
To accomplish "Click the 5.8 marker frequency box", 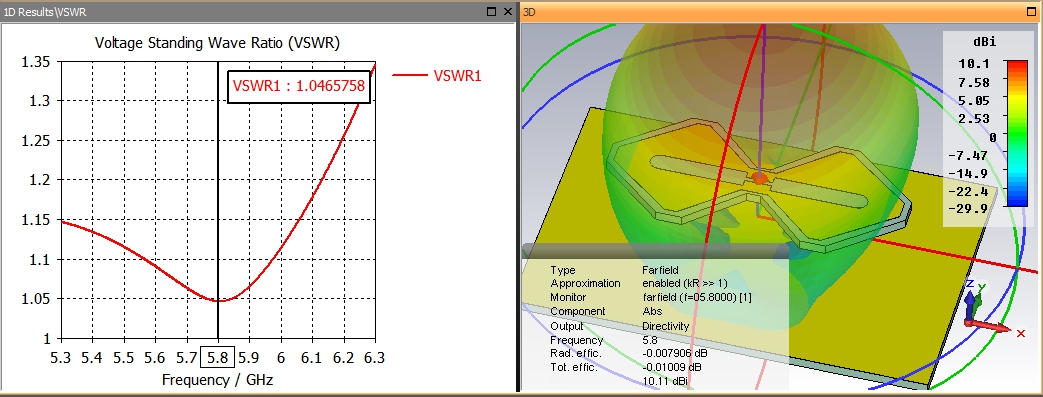I will (x=218, y=358).
